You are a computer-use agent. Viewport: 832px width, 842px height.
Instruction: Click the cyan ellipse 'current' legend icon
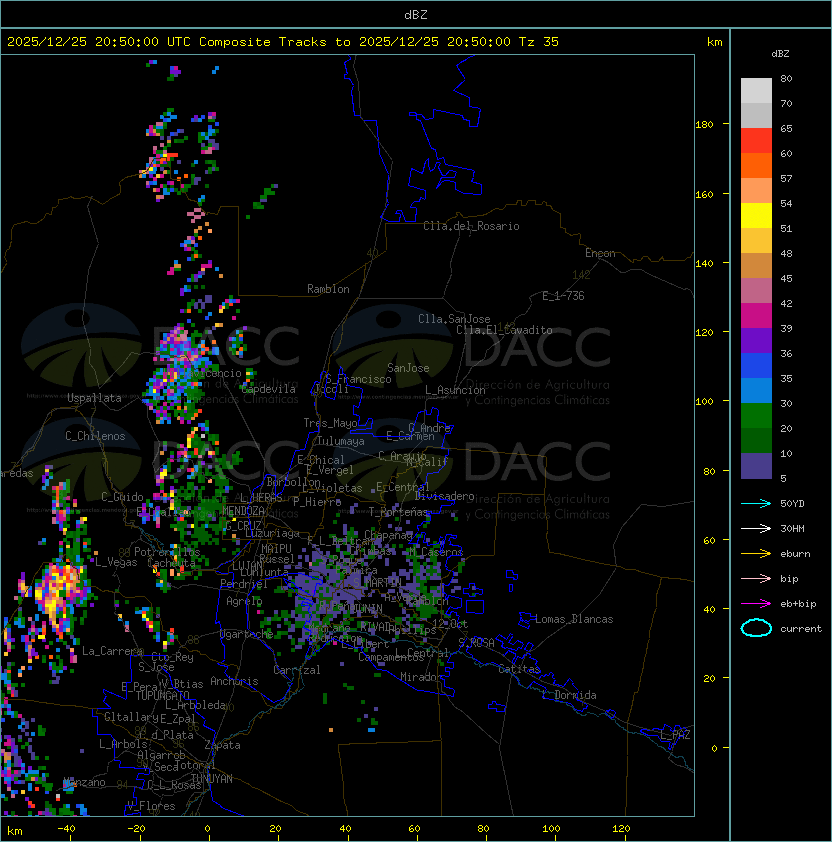pos(756,628)
